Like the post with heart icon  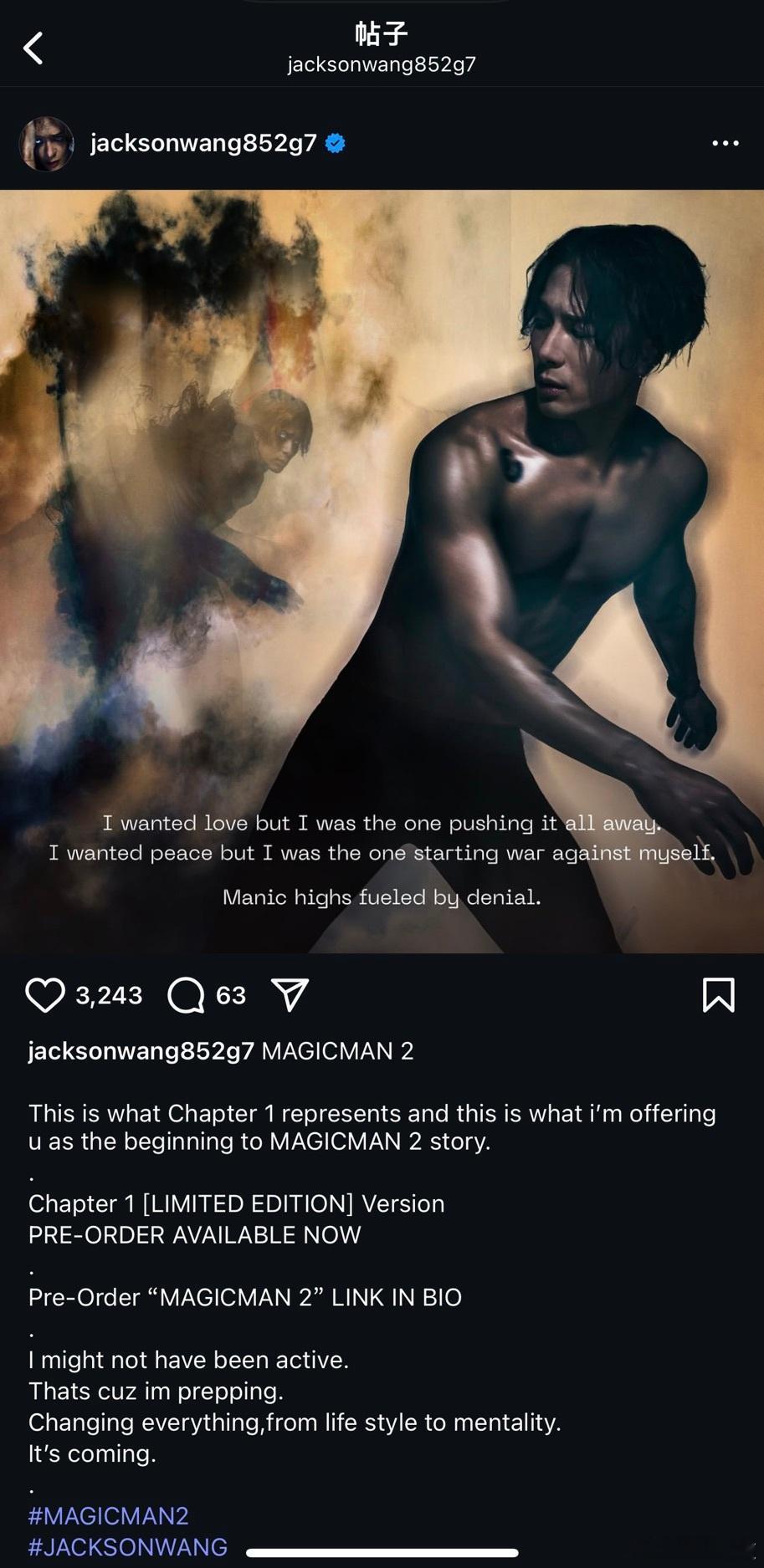tap(45, 995)
